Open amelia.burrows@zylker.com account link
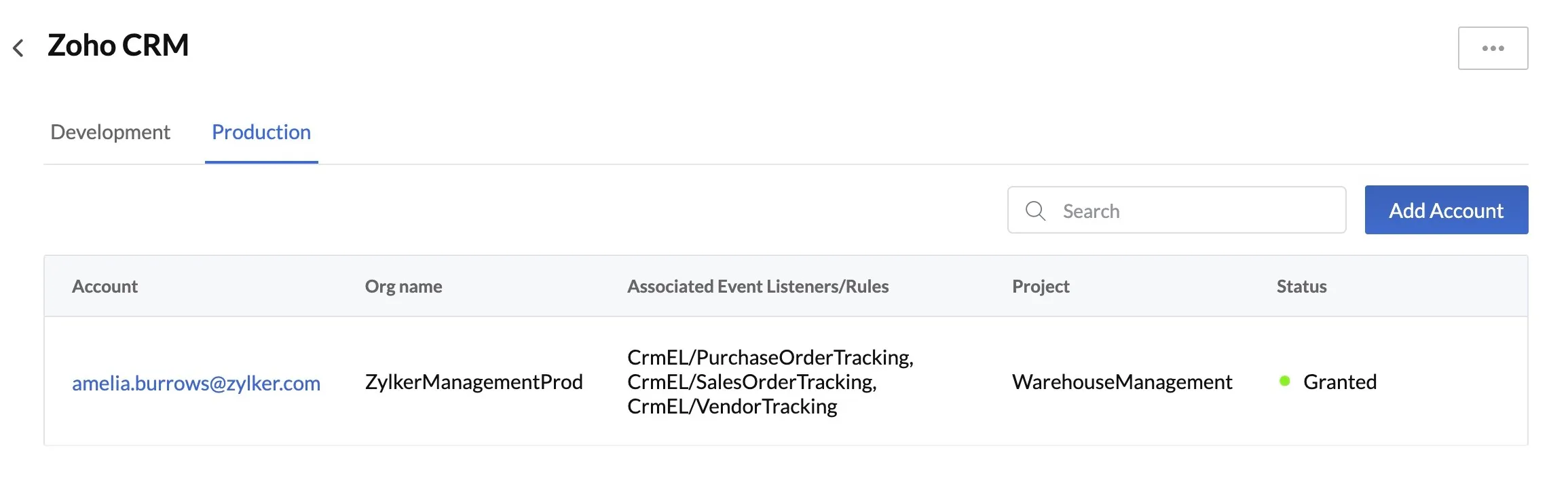This screenshot has width=1568, height=495. pyautogui.click(x=196, y=383)
